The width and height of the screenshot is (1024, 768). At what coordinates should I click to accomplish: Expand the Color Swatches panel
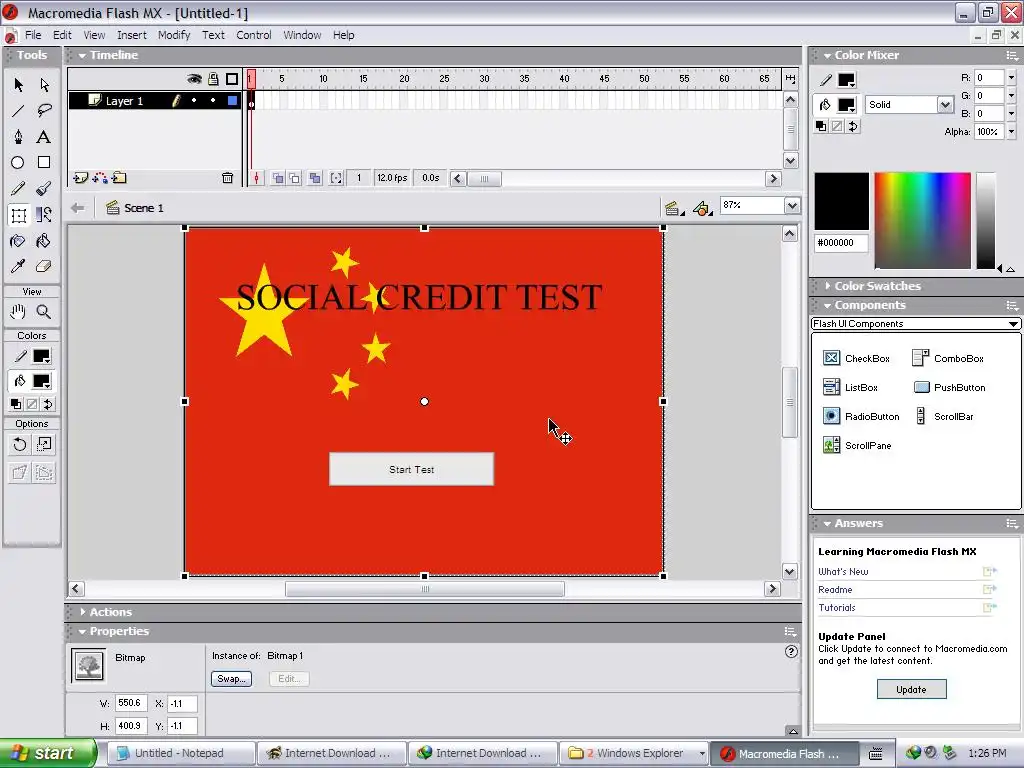[827, 286]
